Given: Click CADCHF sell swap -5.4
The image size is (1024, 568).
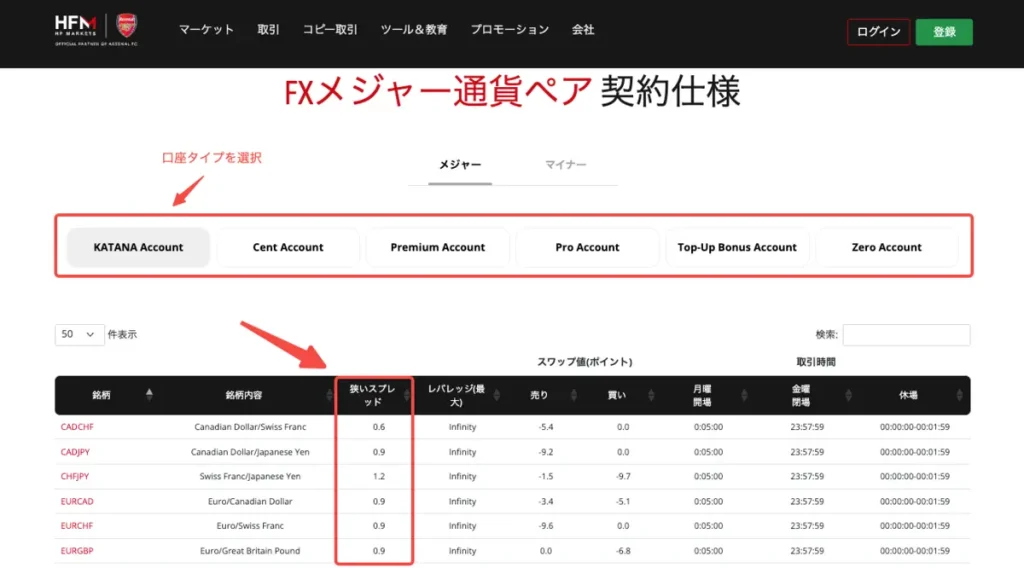Looking at the screenshot, I should point(546,427).
